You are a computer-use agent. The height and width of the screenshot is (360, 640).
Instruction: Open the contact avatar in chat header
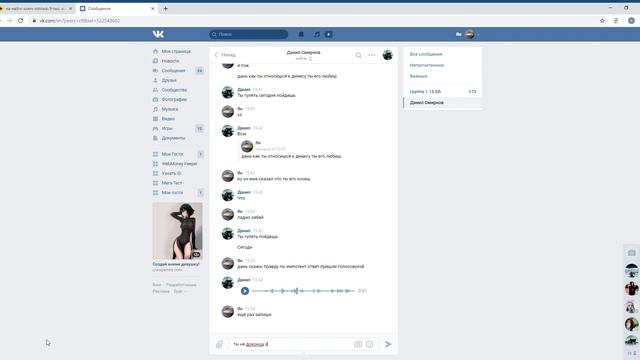(x=388, y=55)
